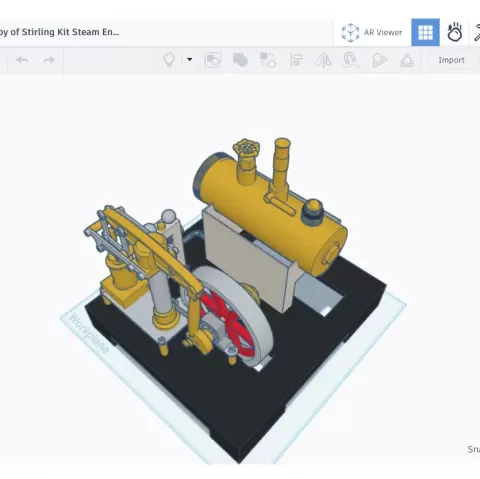This screenshot has width=480, height=479.
Task: Undo the last action
Action: (22, 60)
